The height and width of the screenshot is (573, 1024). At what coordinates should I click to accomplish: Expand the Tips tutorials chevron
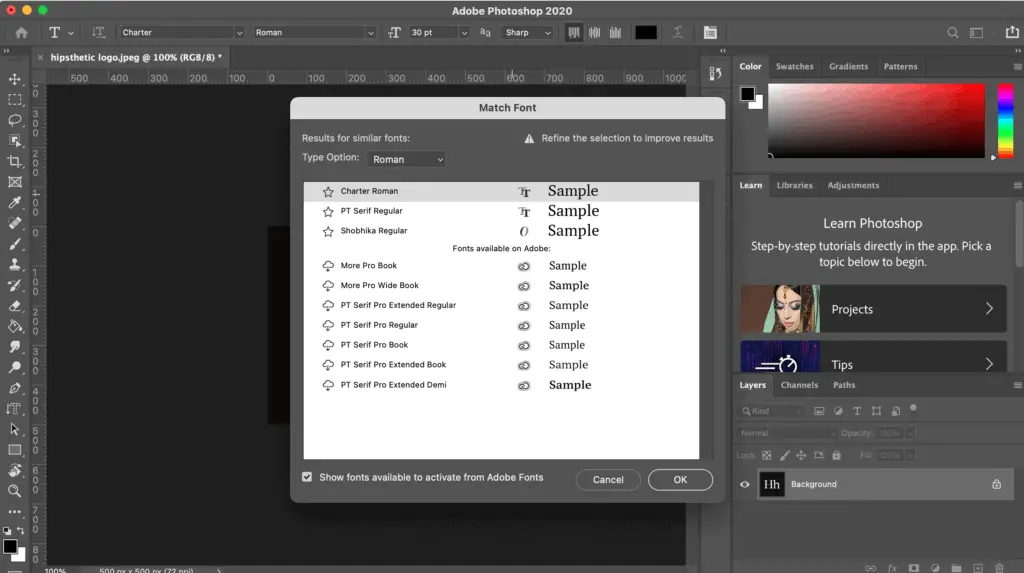click(x=989, y=364)
